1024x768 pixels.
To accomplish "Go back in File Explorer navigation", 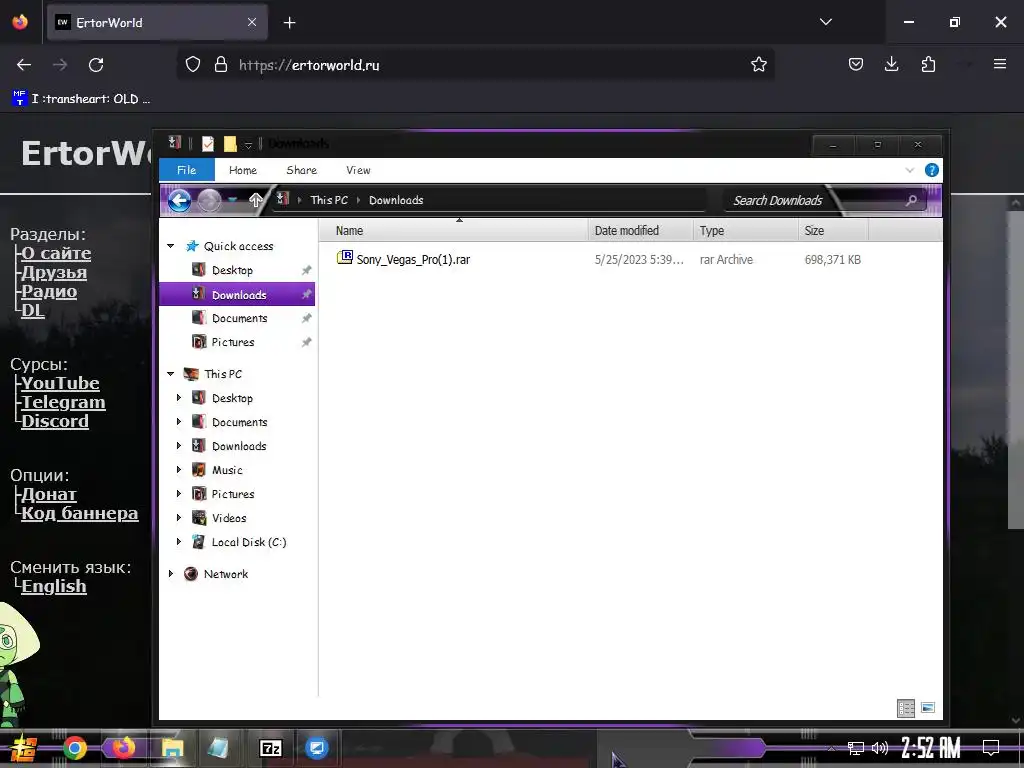I will point(180,200).
